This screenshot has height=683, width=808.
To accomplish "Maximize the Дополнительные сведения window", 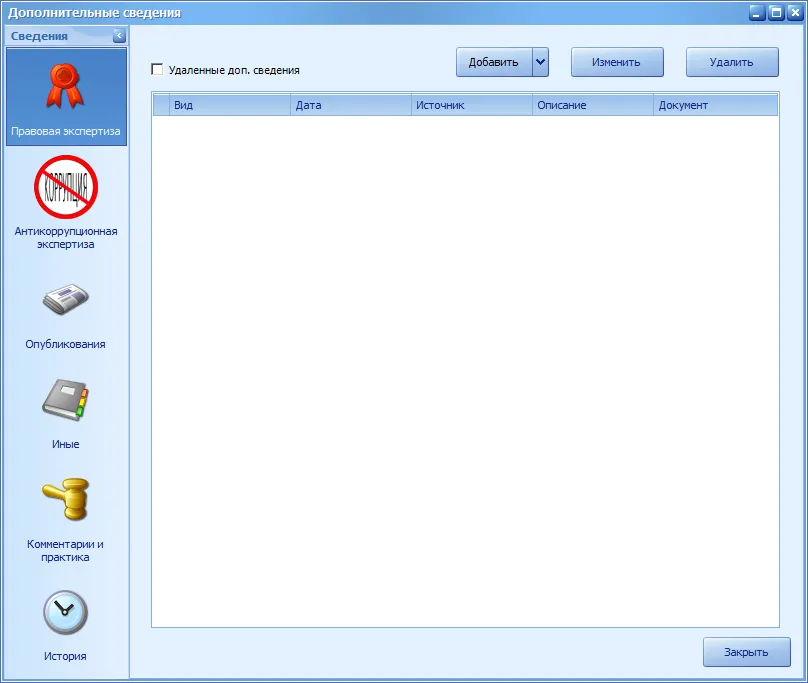I will 776,13.
